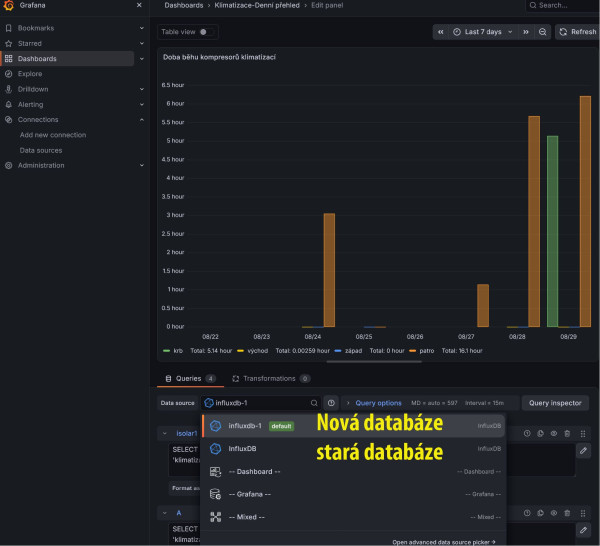Switch to the Transformations tab
Viewport: 600px width, 546px height.
[x=271, y=378]
